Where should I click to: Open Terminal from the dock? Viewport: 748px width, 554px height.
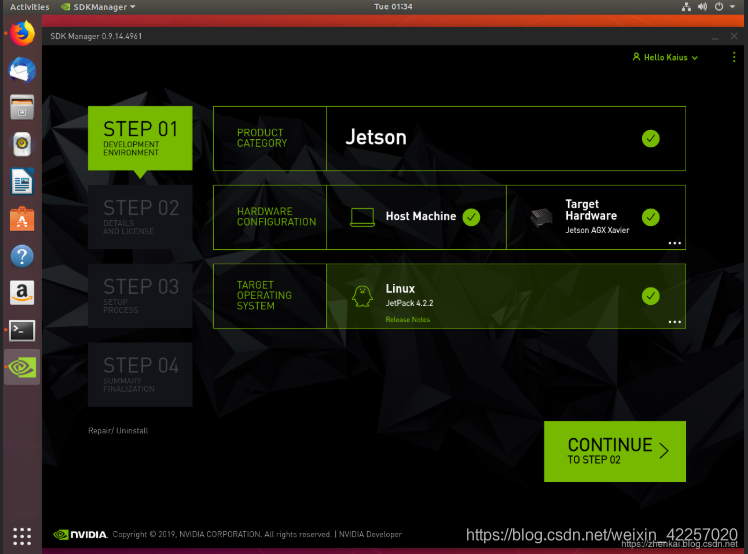click(x=22, y=330)
